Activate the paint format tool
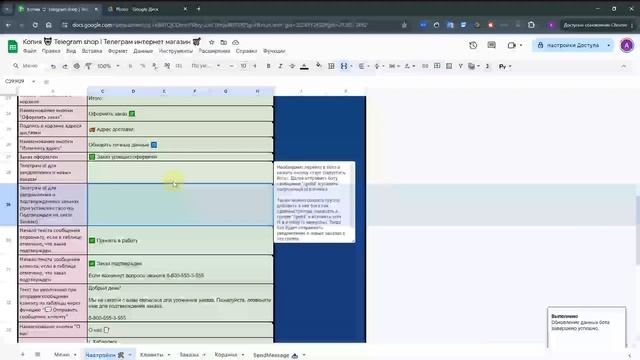640x360 pixels. (89, 66)
